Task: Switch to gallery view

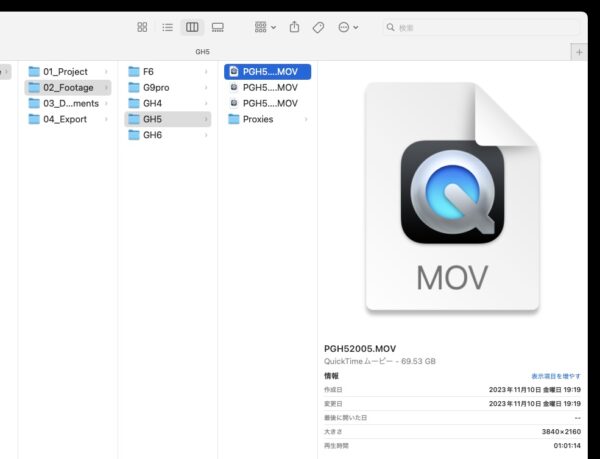Action: pyautogui.click(x=217, y=27)
